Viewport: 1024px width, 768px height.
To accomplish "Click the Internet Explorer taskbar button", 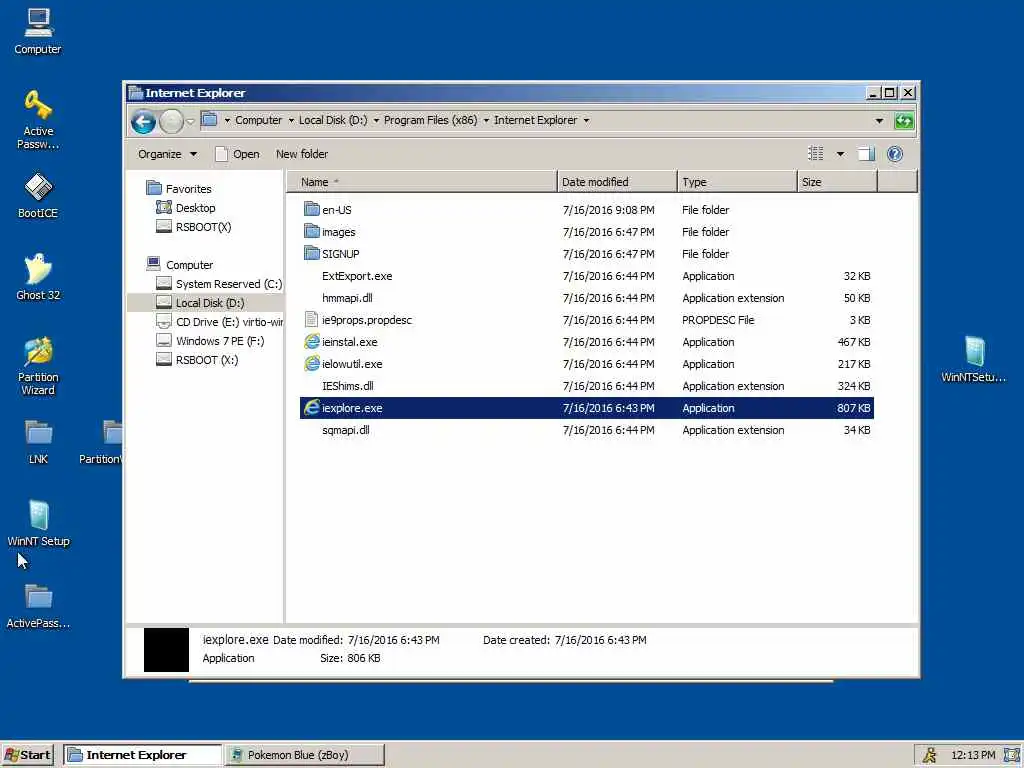I will 142,755.
